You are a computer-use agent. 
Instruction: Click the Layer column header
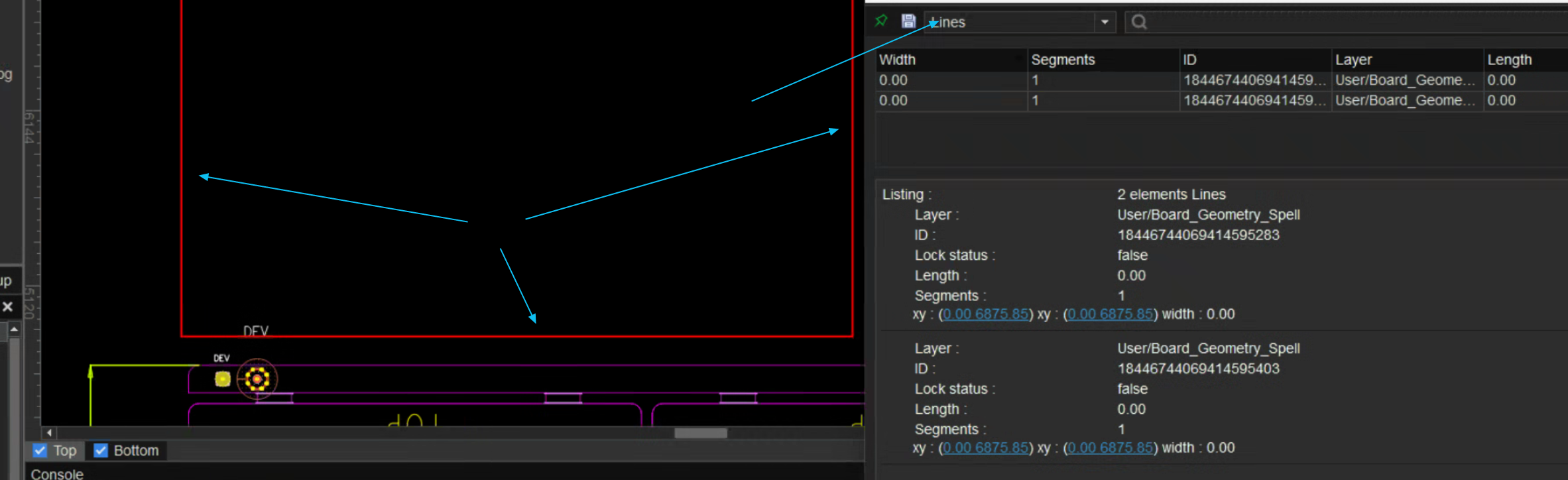1353,60
